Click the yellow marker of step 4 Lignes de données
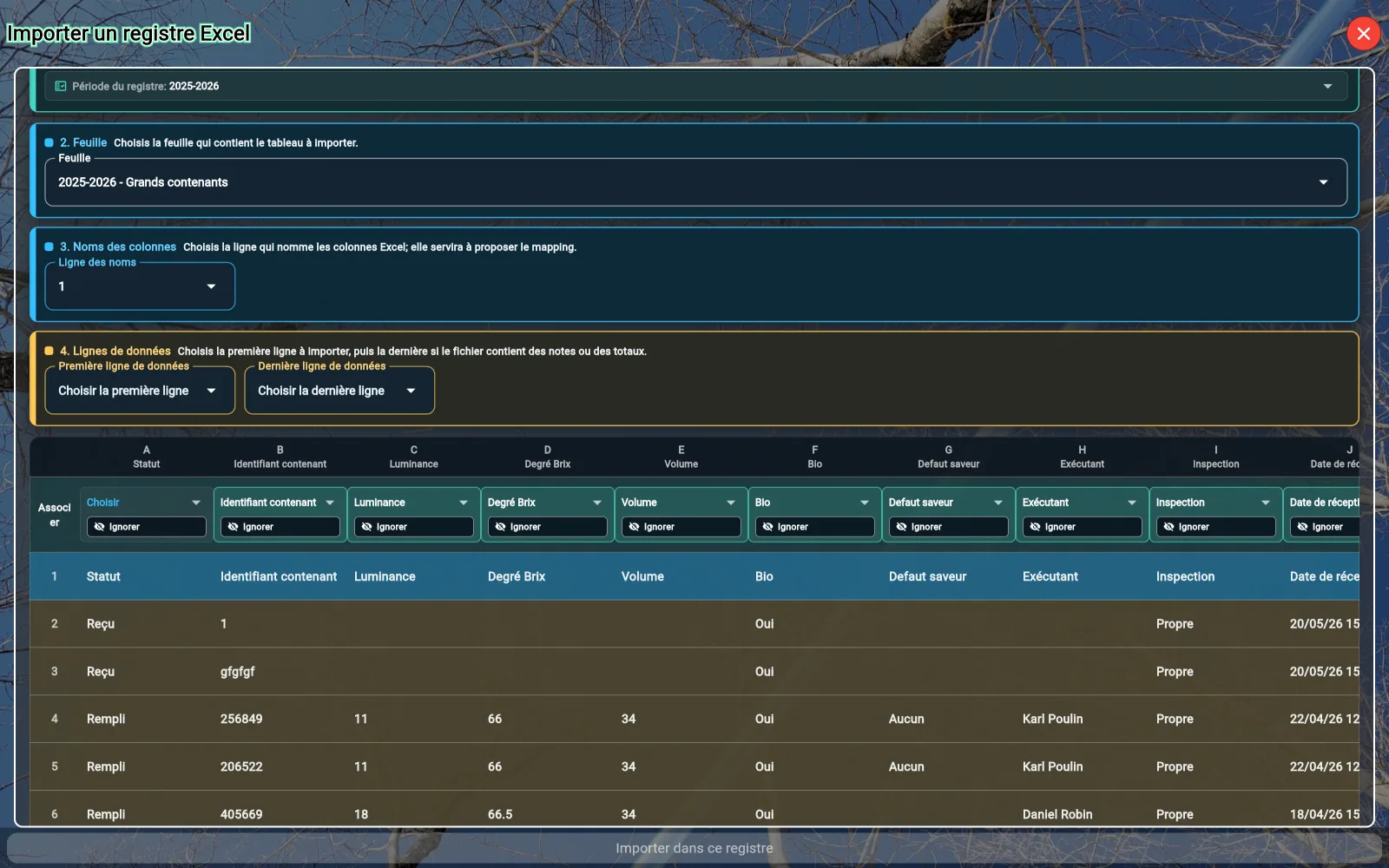This screenshot has height=868, width=1389. 49,351
